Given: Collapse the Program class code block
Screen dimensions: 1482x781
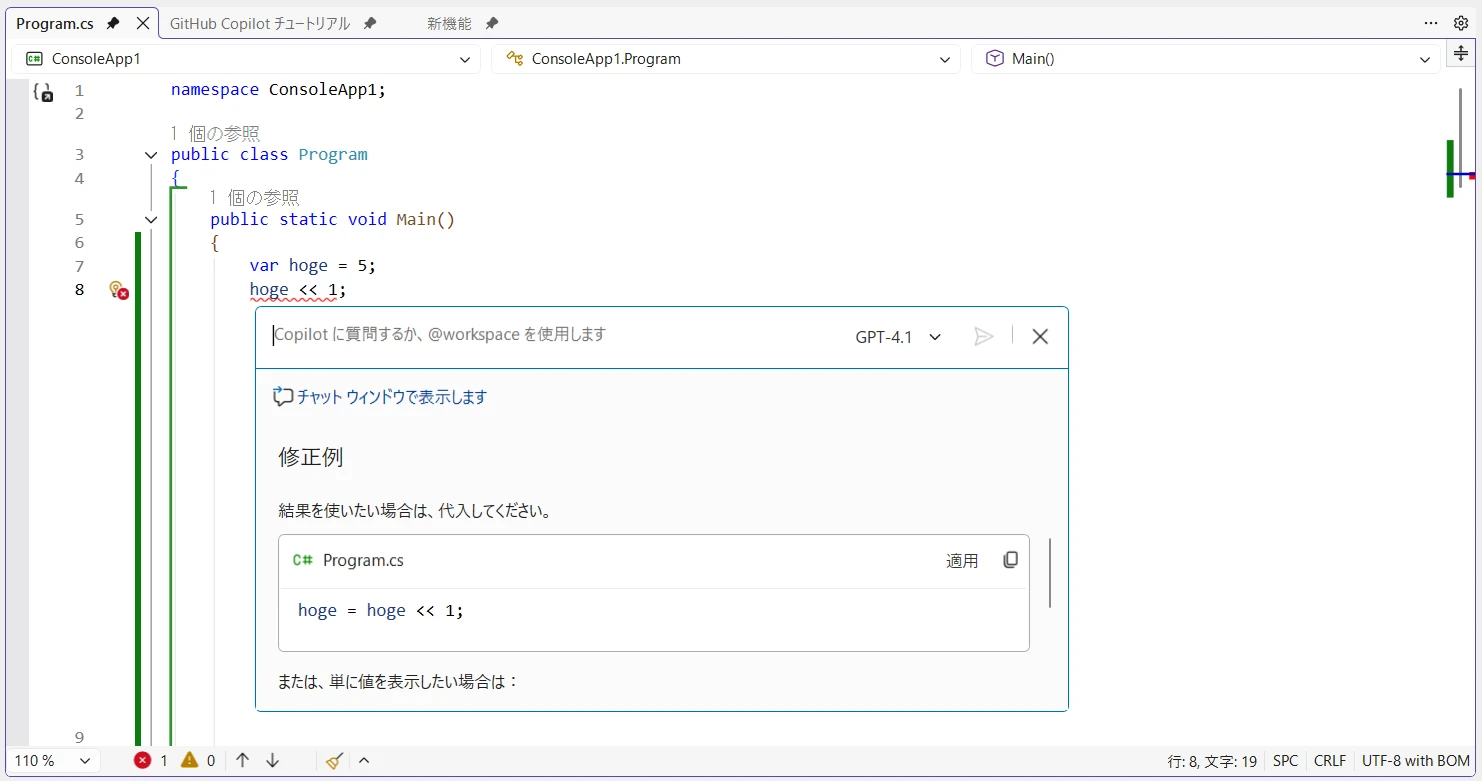Looking at the screenshot, I should 151,155.
